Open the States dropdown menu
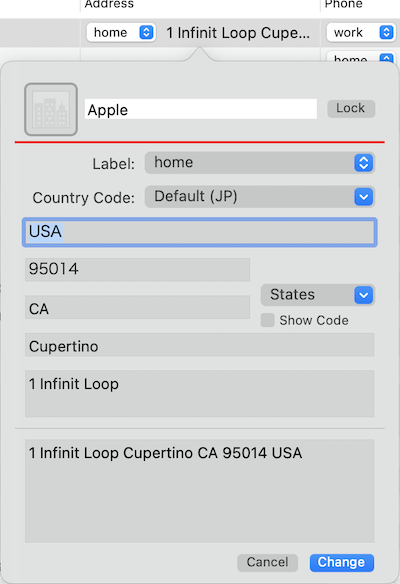 tap(318, 295)
